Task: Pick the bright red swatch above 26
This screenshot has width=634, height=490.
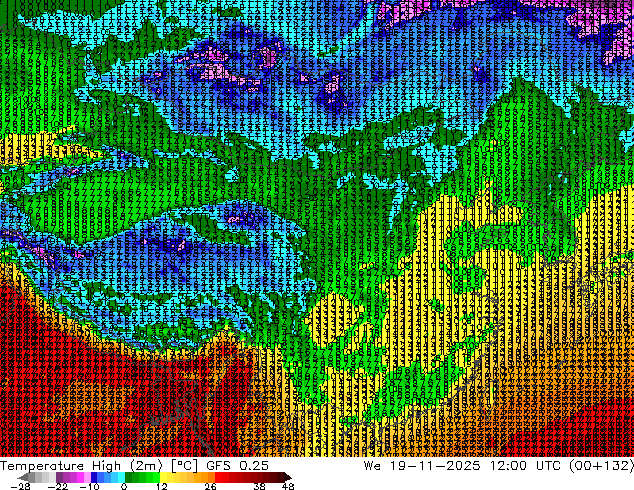Action: [218, 477]
